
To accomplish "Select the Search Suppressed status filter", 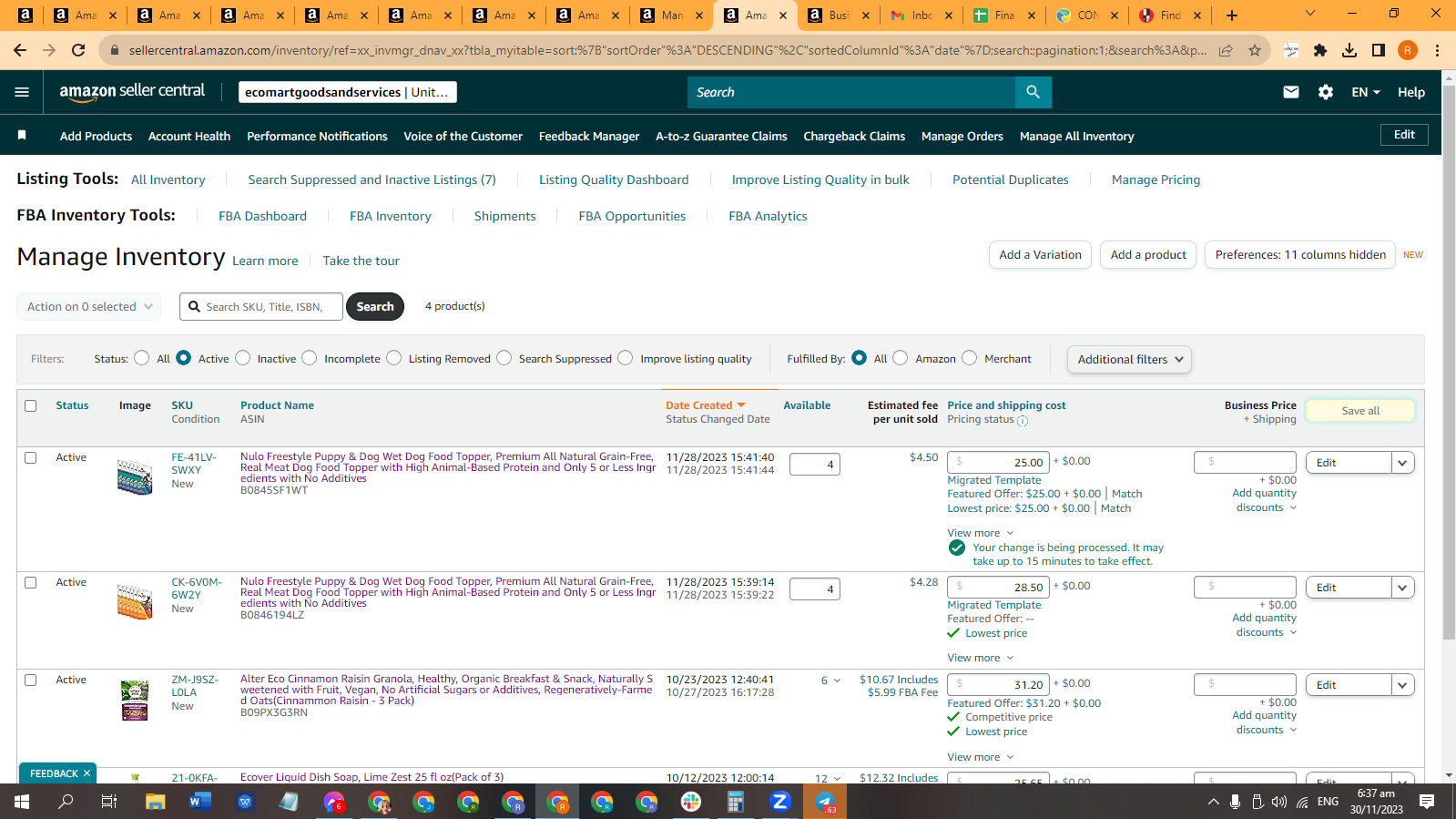I will [504, 358].
